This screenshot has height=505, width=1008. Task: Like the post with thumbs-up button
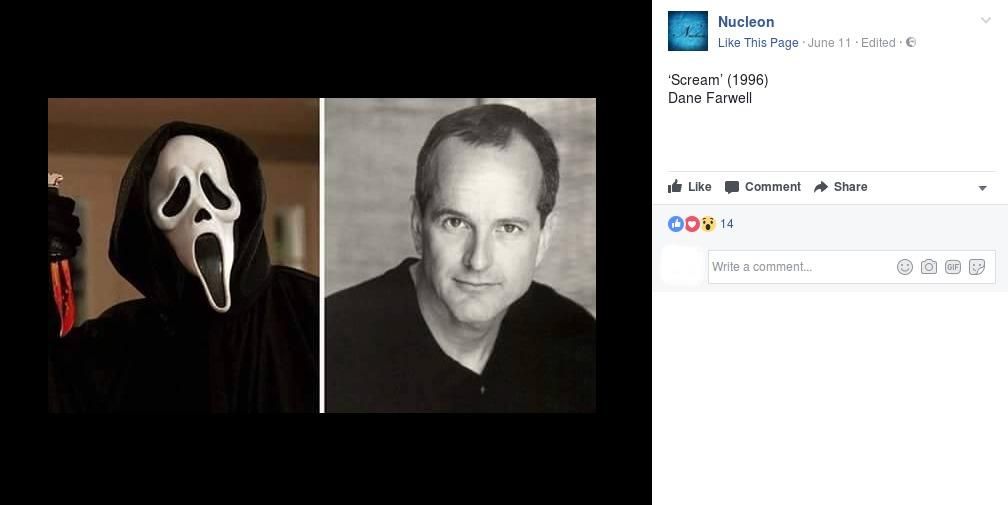point(690,187)
